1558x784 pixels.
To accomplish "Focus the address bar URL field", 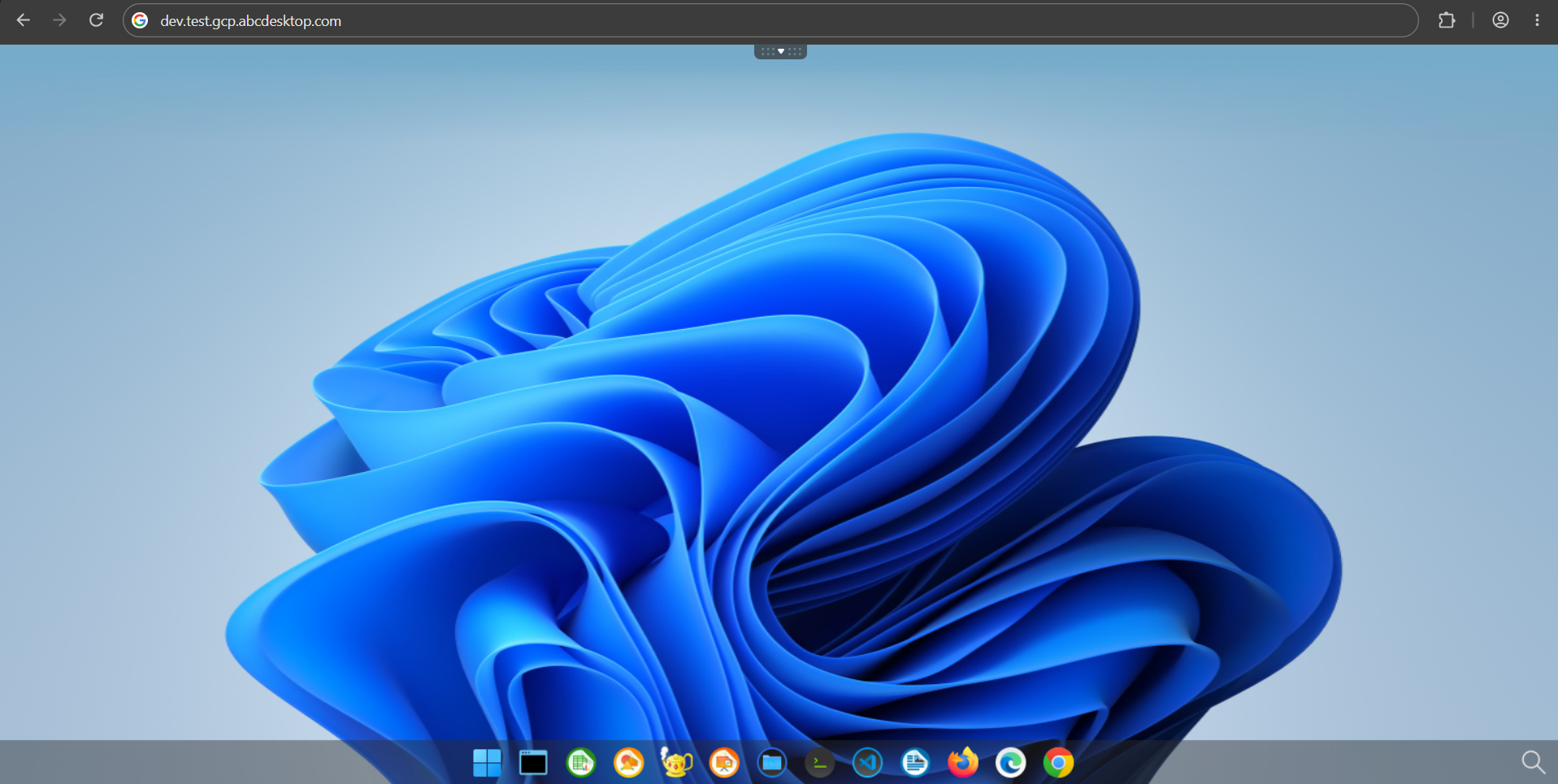I will coord(770,20).
